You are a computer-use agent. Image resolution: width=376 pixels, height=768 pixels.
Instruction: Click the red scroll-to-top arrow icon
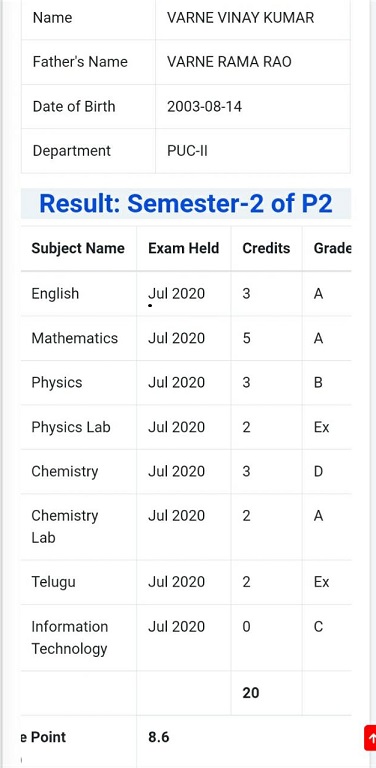point(370,738)
